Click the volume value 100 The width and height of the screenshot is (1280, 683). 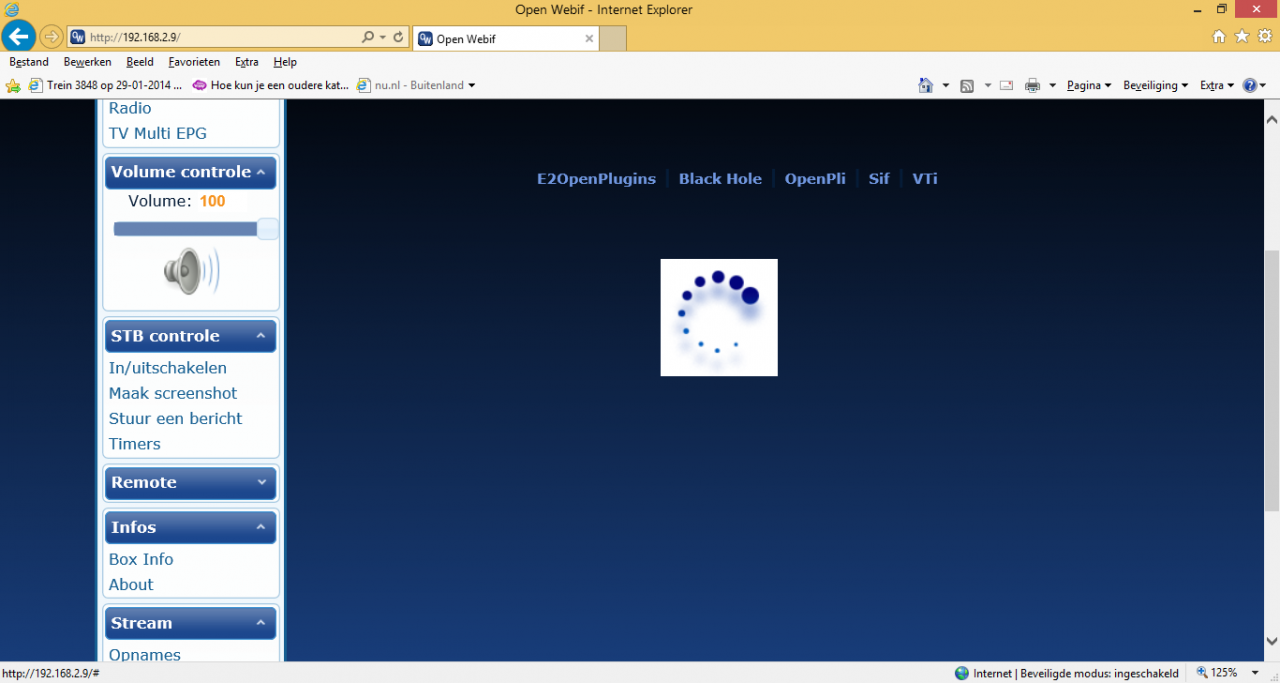coord(212,201)
